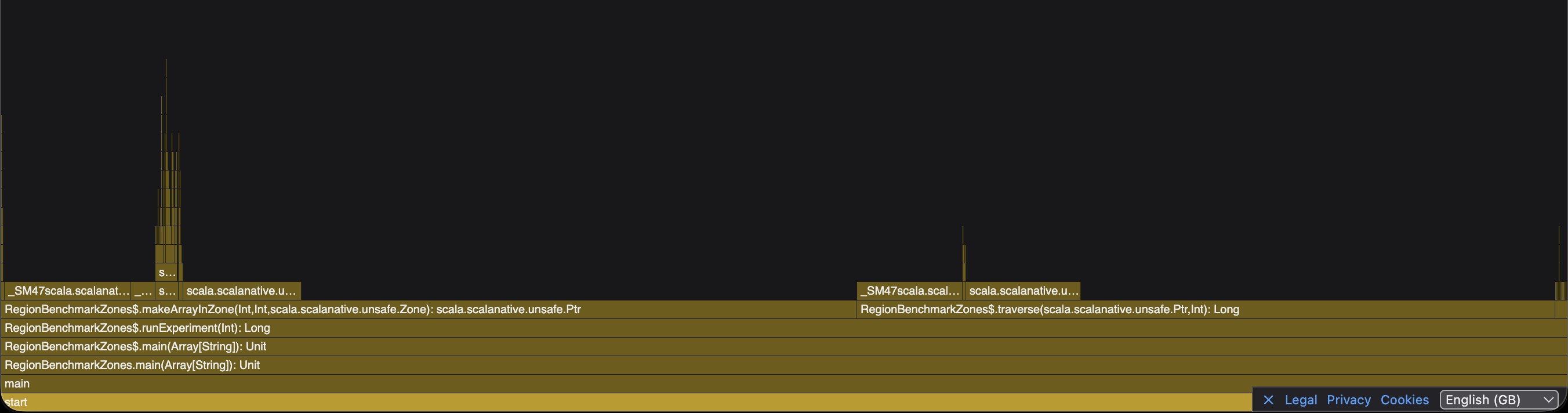Click 'scala.scalanative.u…' frame above traverse

[x=1023, y=291]
